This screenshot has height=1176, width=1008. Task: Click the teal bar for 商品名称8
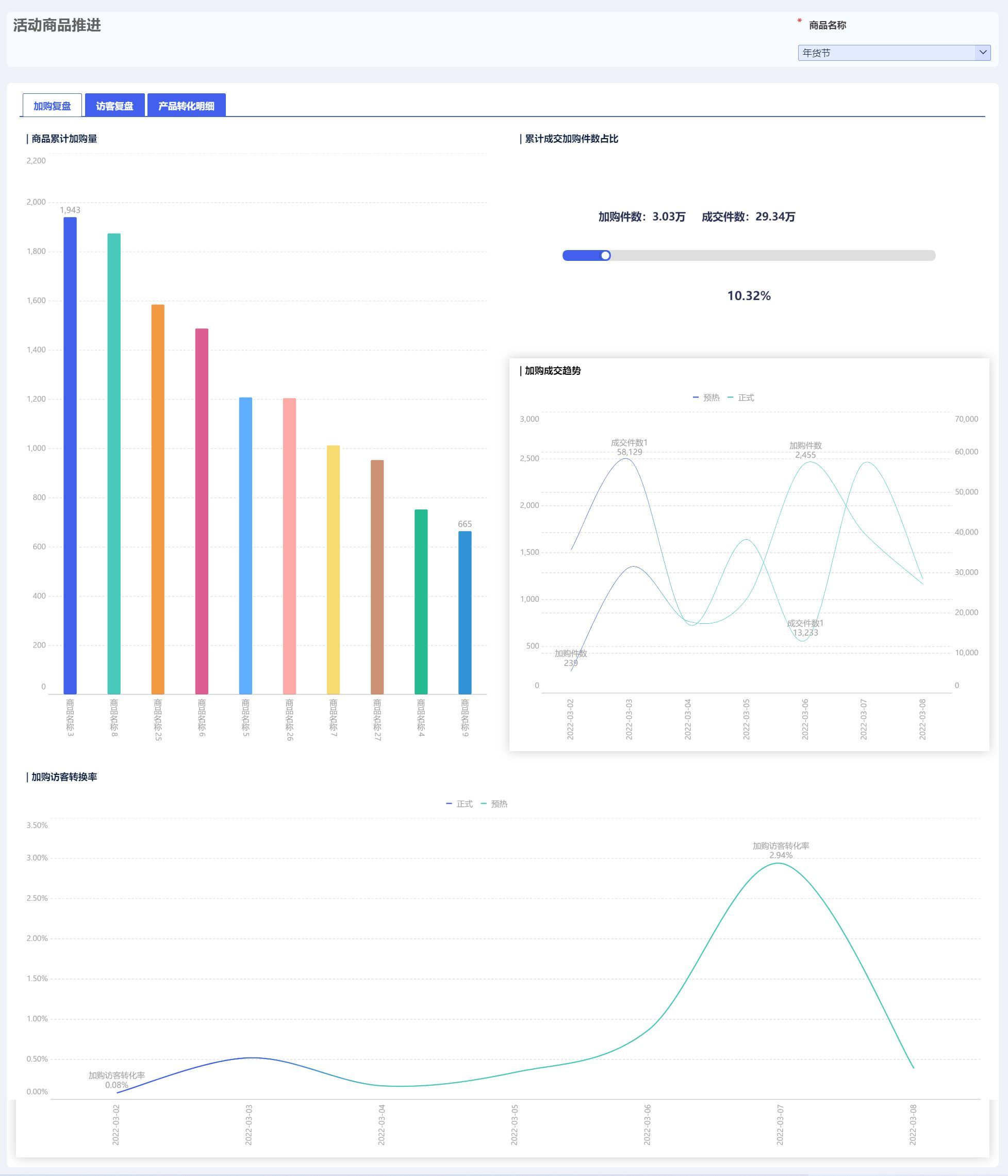[x=114, y=462]
